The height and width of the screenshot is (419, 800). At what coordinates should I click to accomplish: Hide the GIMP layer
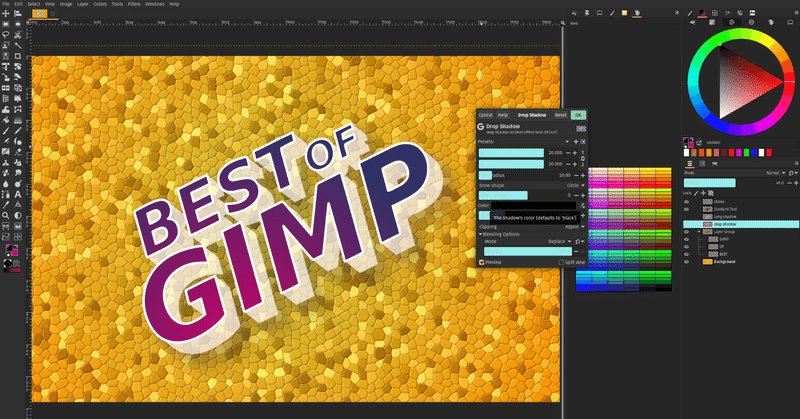click(x=686, y=239)
